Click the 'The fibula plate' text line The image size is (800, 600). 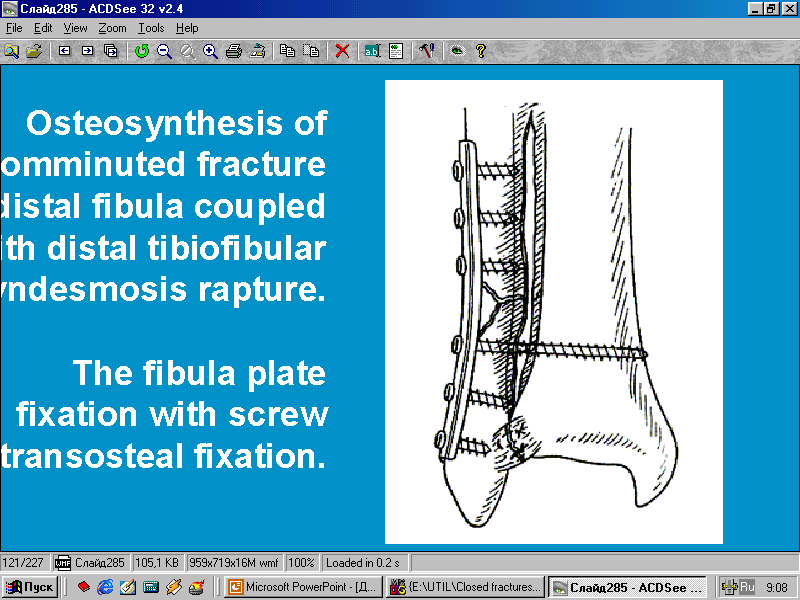(199, 374)
